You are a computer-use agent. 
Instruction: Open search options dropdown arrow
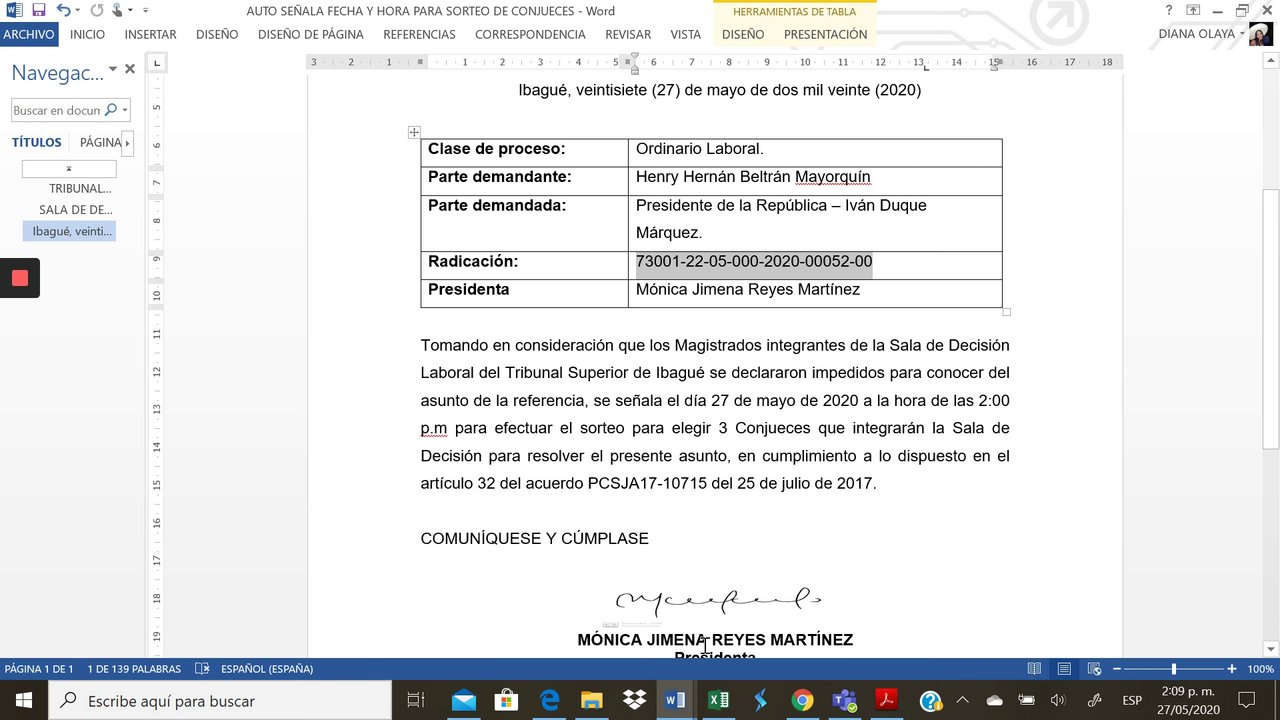coord(124,110)
